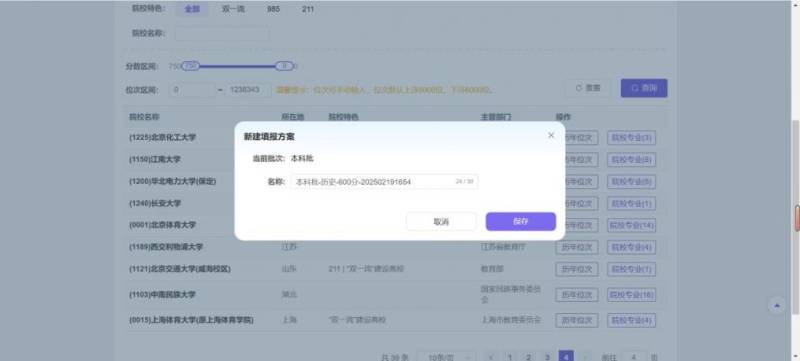800x361 pixels.
Task: Click school name (1121)北京交通大学(威海校区)
Action: click(180, 269)
